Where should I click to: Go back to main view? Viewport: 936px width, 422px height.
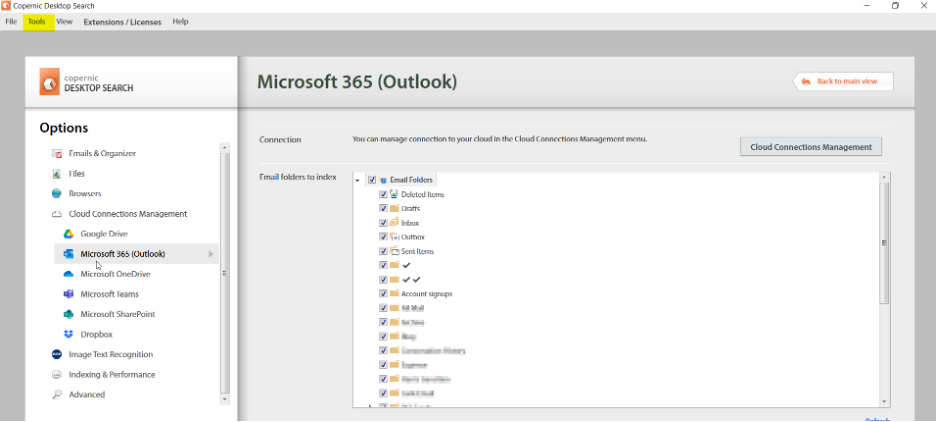(x=843, y=81)
